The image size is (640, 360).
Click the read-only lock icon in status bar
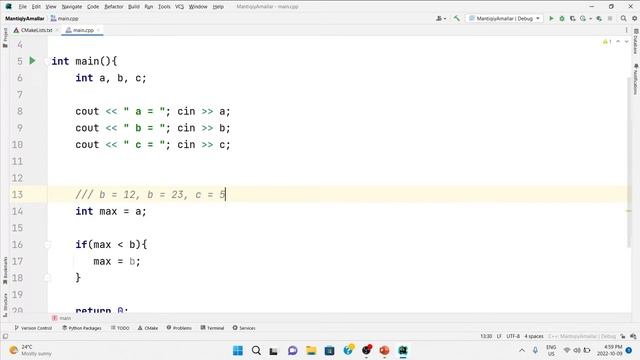[x=623, y=336]
